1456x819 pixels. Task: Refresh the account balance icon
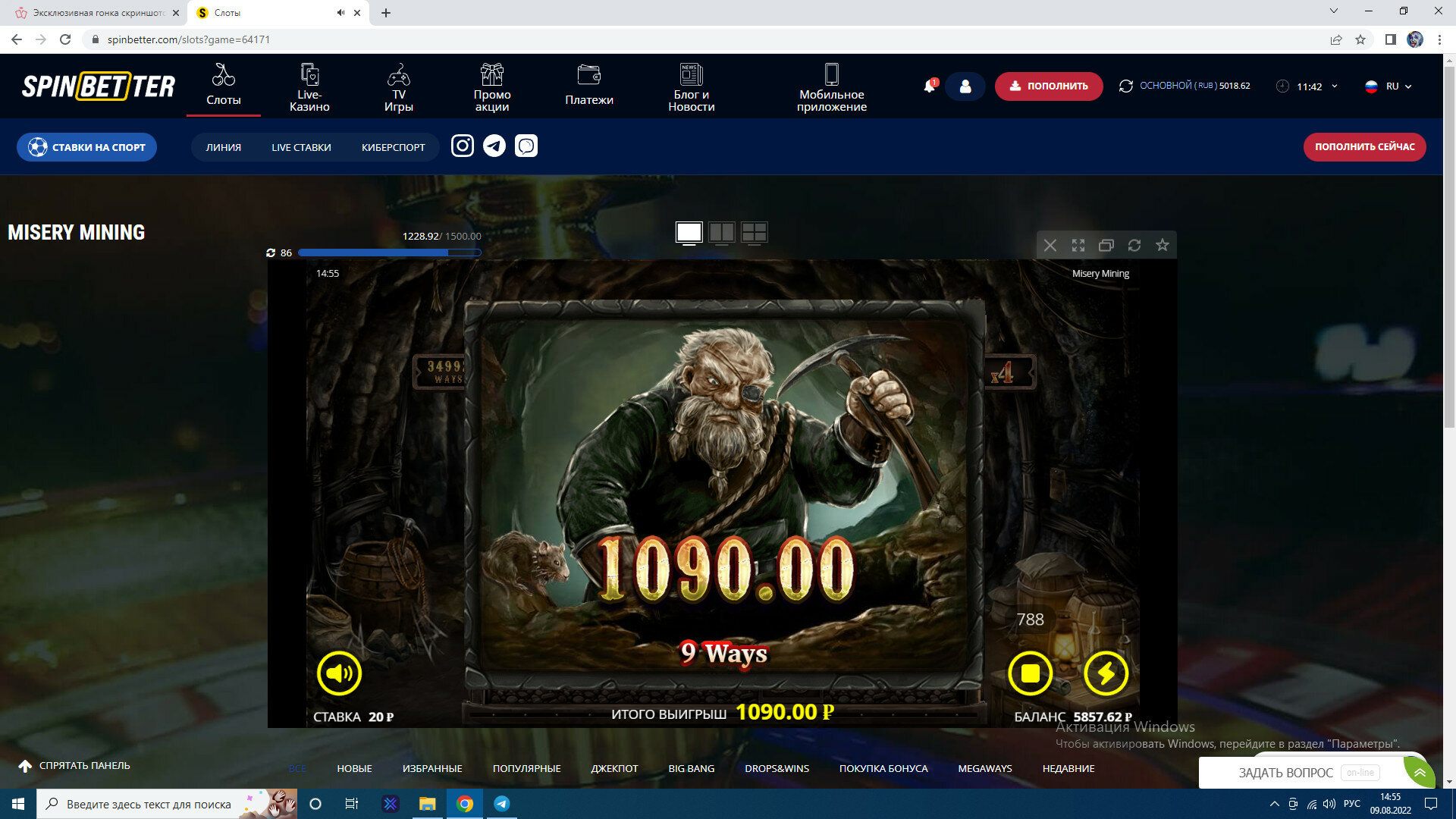[1126, 86]
